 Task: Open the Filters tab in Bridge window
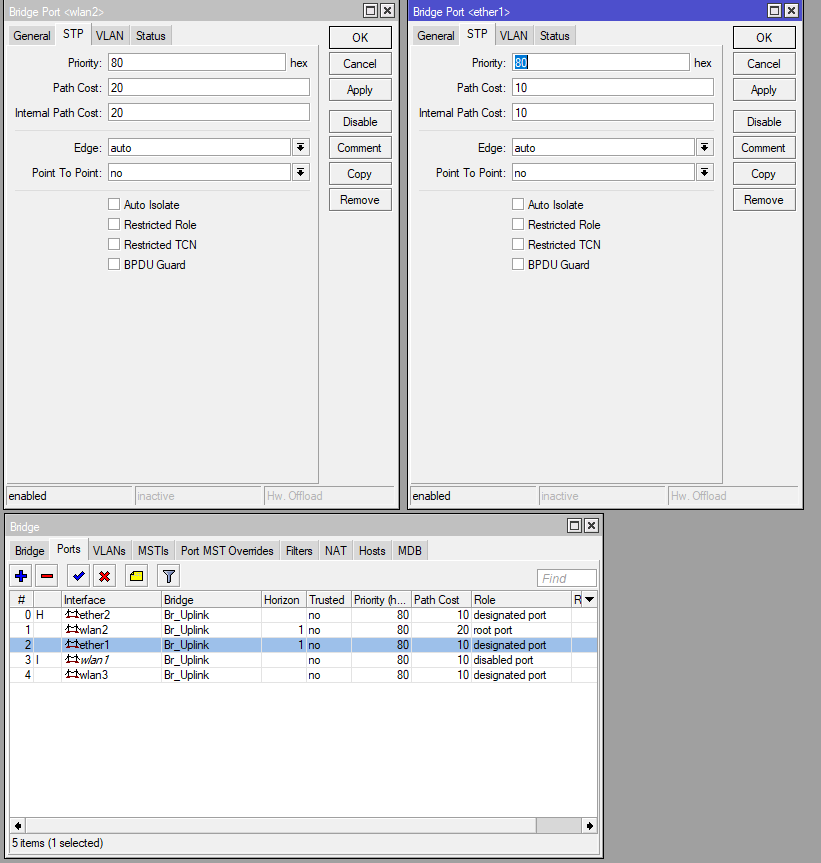pos(299,551)
